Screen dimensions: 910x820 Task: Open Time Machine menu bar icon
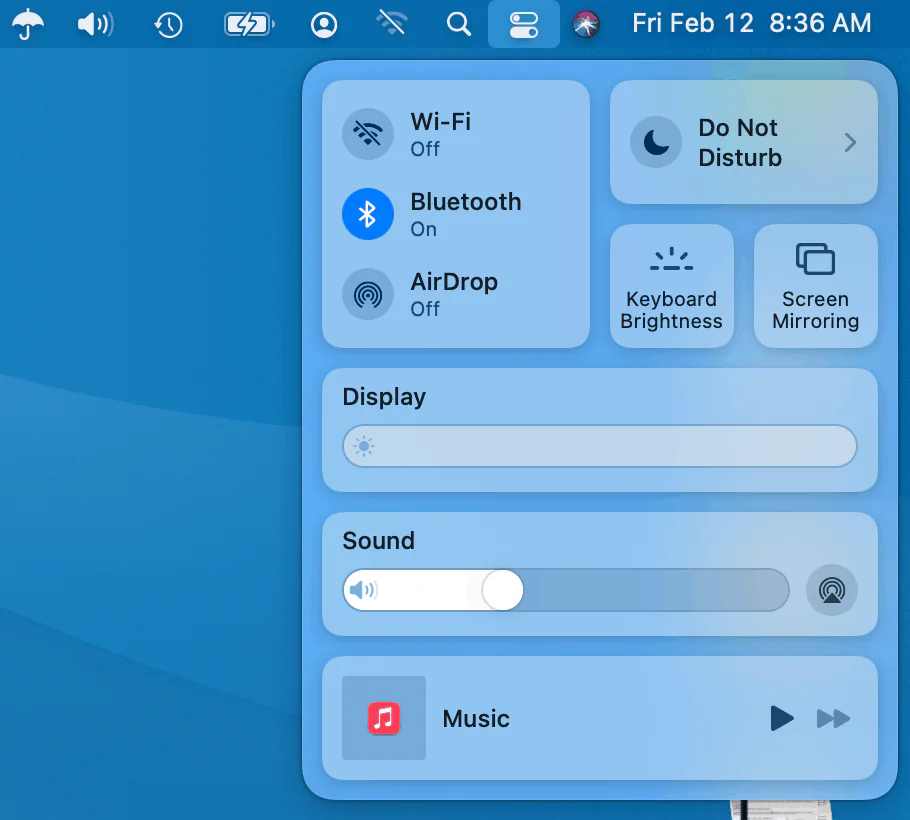coord(168,25)
